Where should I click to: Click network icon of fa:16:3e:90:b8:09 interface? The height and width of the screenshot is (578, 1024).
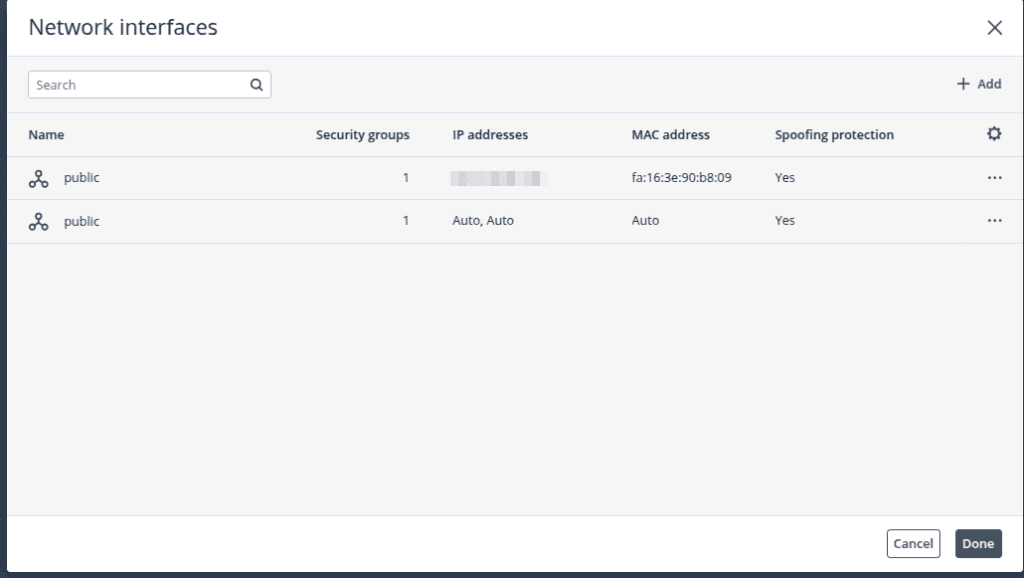(x=39, y=178)
